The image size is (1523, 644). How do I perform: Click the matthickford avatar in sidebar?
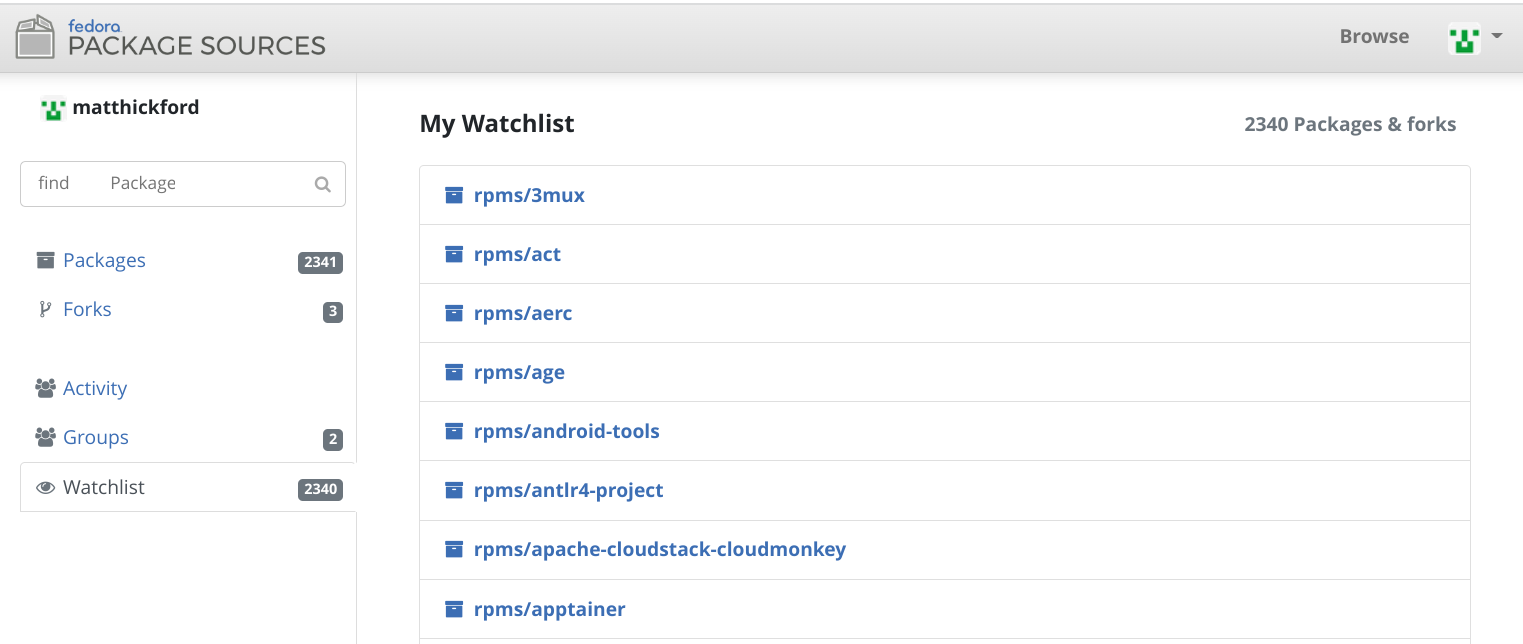[x=53, y=108]
